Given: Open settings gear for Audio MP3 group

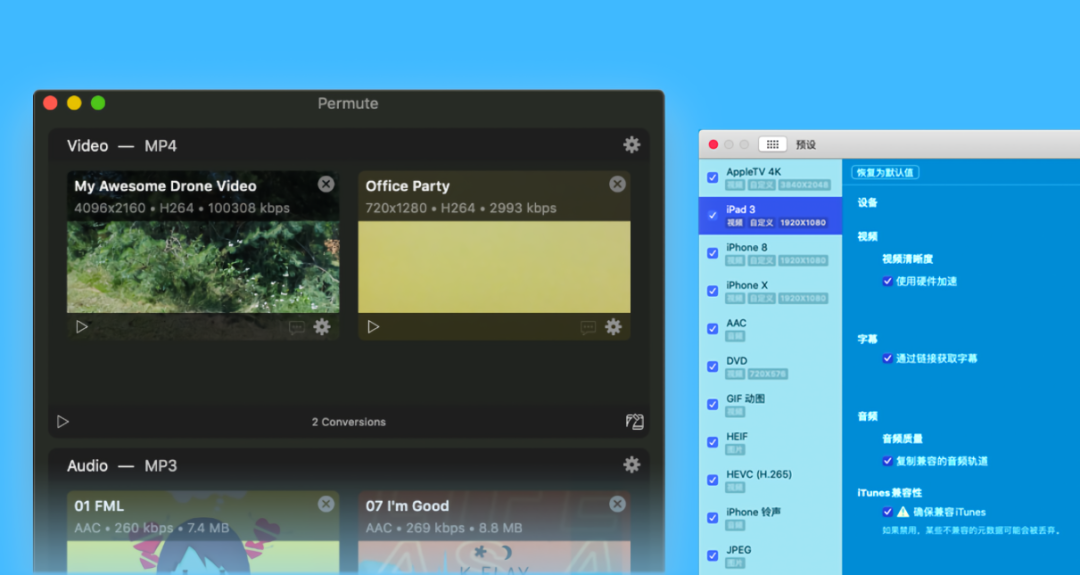Looking at the screenshot, I should tap(631, 465).
